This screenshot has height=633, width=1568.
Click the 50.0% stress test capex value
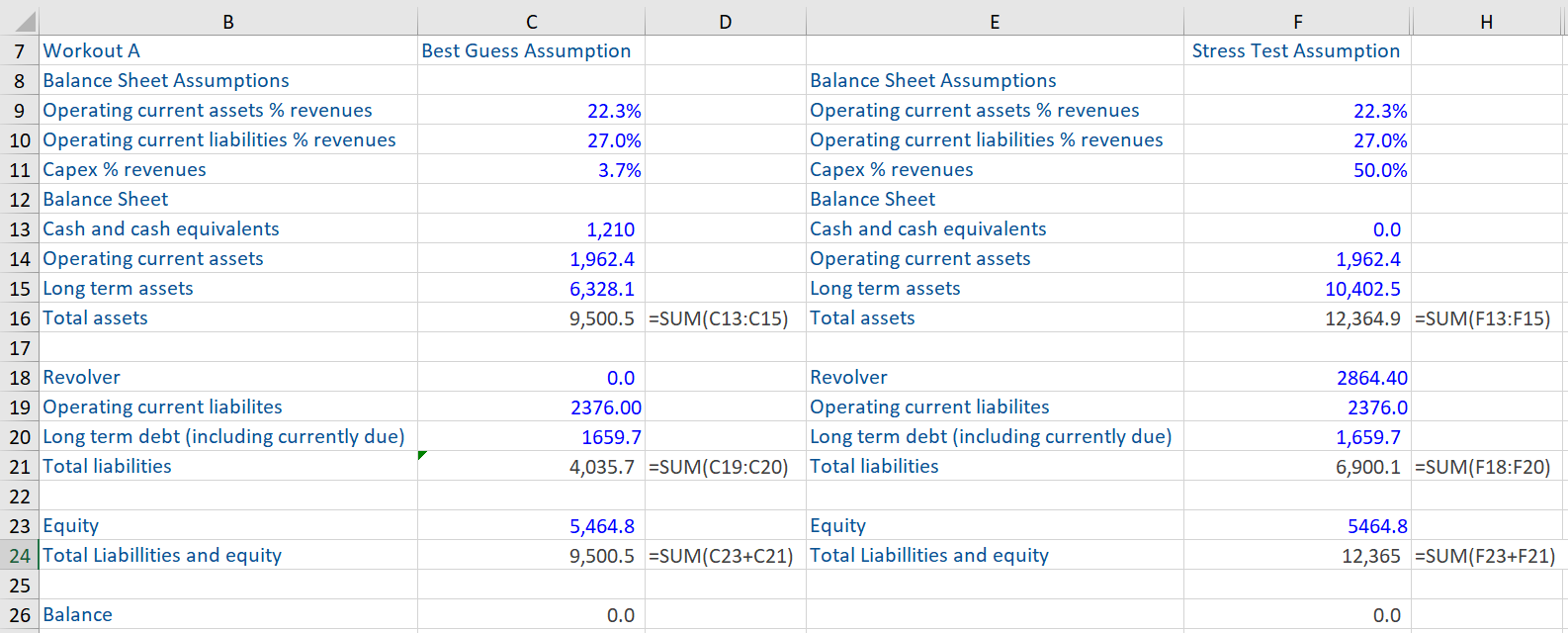click(x=1379, y=170)
